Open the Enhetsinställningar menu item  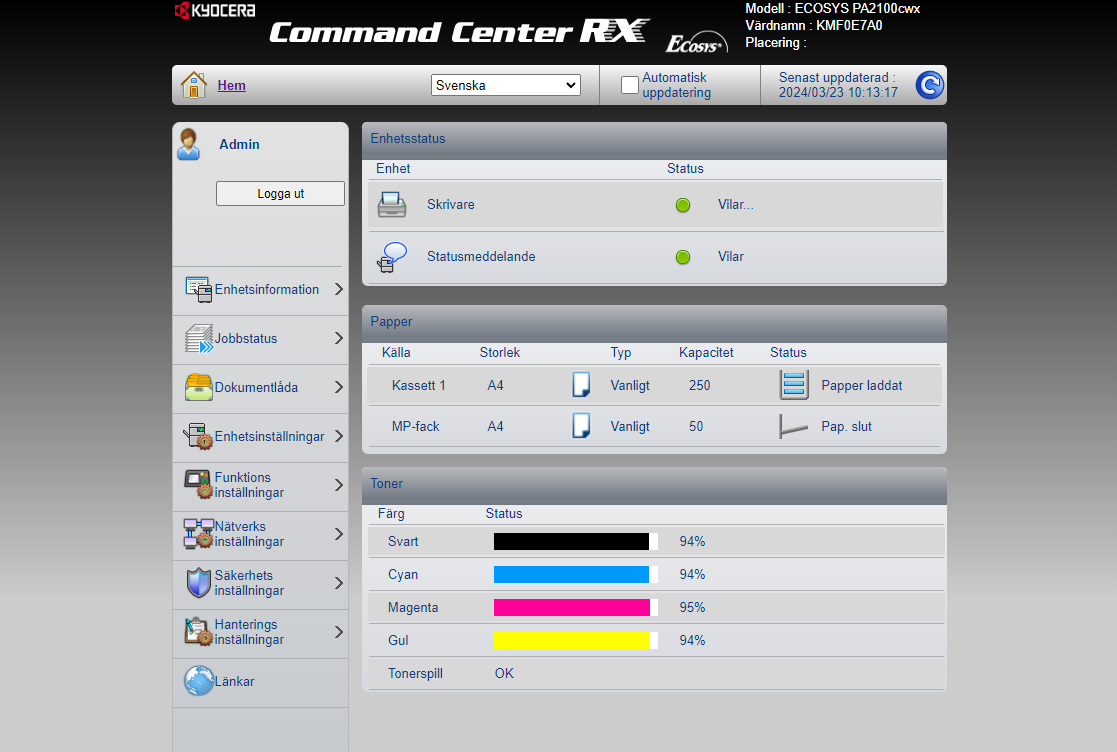(269, 437)
